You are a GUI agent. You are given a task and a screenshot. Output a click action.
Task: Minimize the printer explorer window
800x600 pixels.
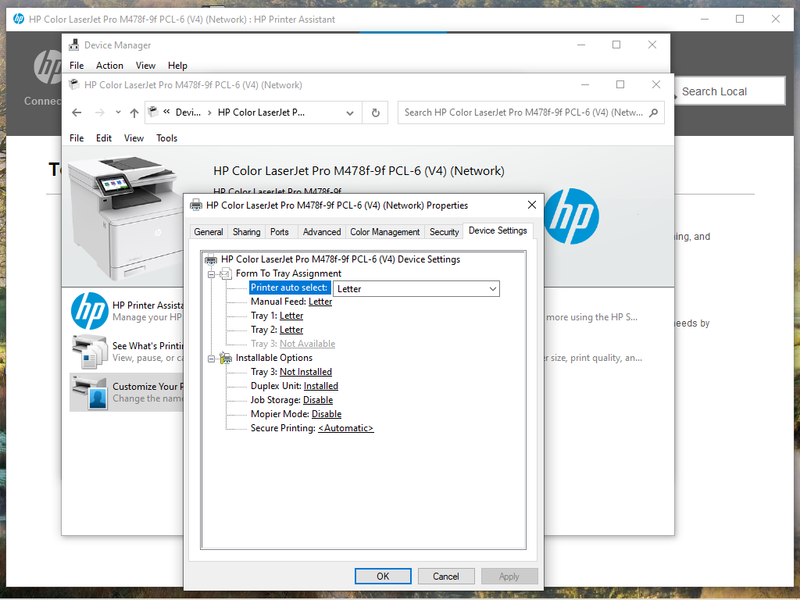[x=585, y=85]
